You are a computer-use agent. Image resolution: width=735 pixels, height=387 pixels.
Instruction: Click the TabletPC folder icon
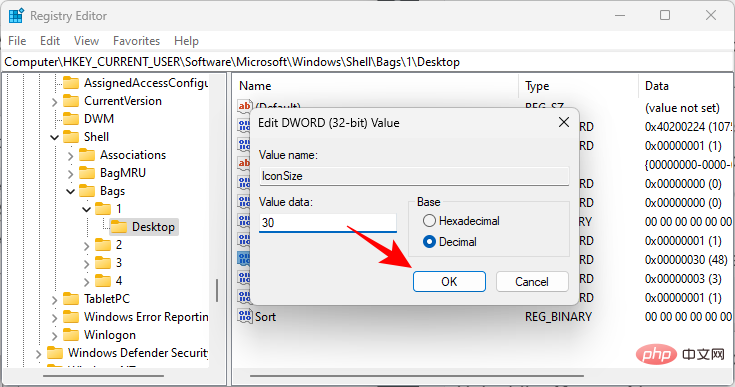pos(71,298)
